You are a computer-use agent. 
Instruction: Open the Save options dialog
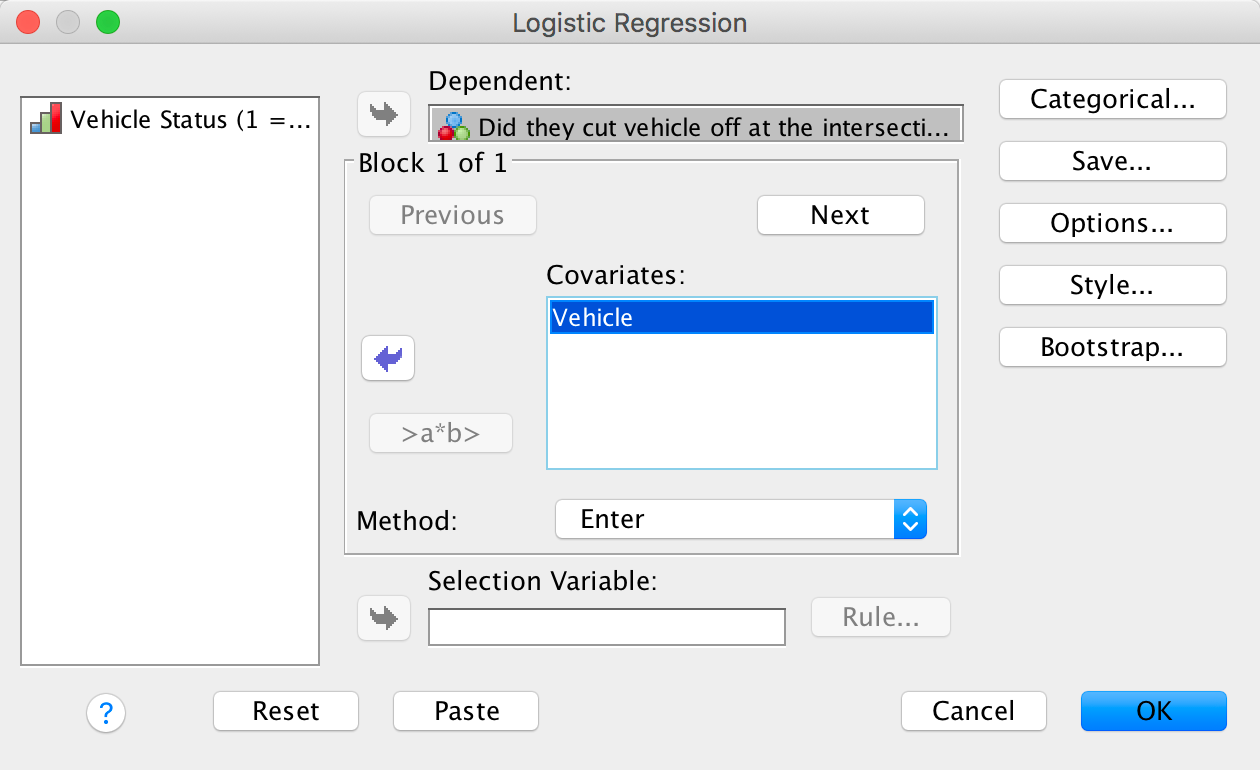pyautogui.click(x=1112, y=162)
